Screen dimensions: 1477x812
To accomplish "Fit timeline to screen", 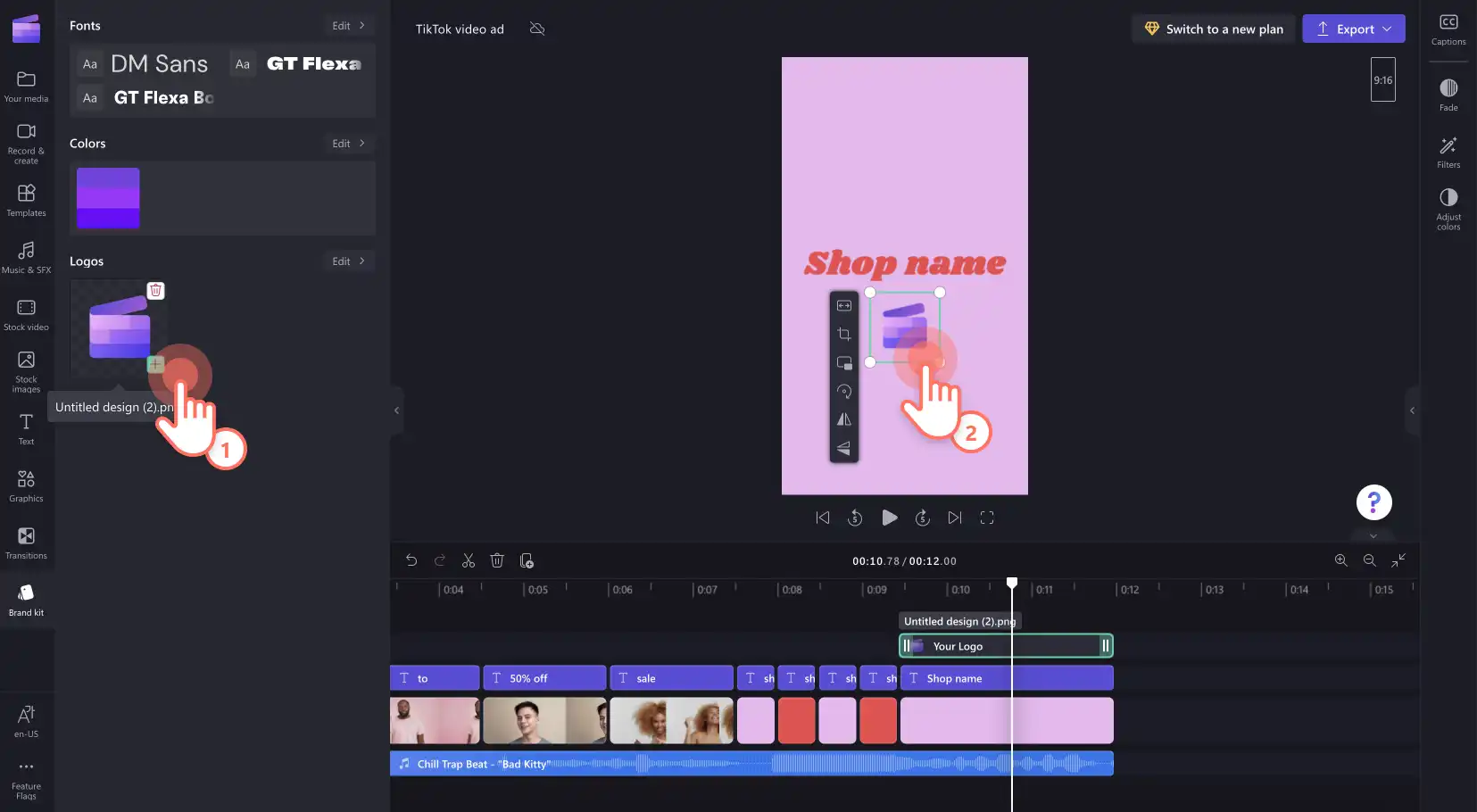I will [x=1398, y=560].
